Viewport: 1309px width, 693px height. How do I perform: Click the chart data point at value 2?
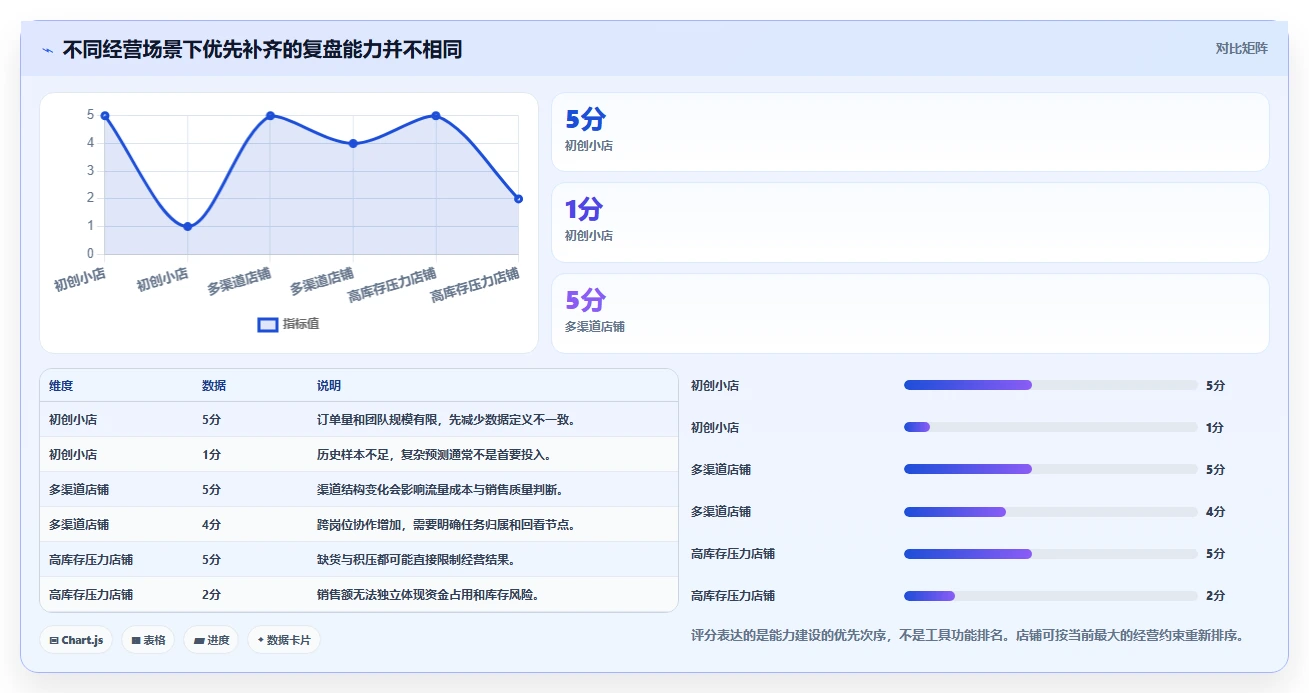[518, 198]
